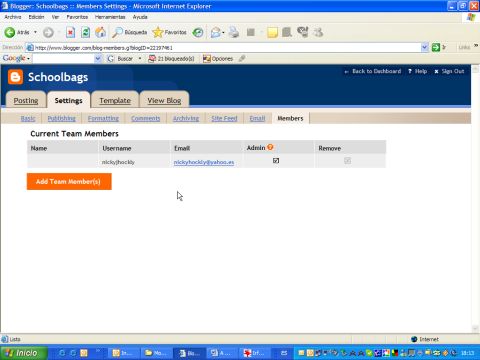480x360 pixels.
Task: Open Favoritos star icon
Action: tap(158, 32)
